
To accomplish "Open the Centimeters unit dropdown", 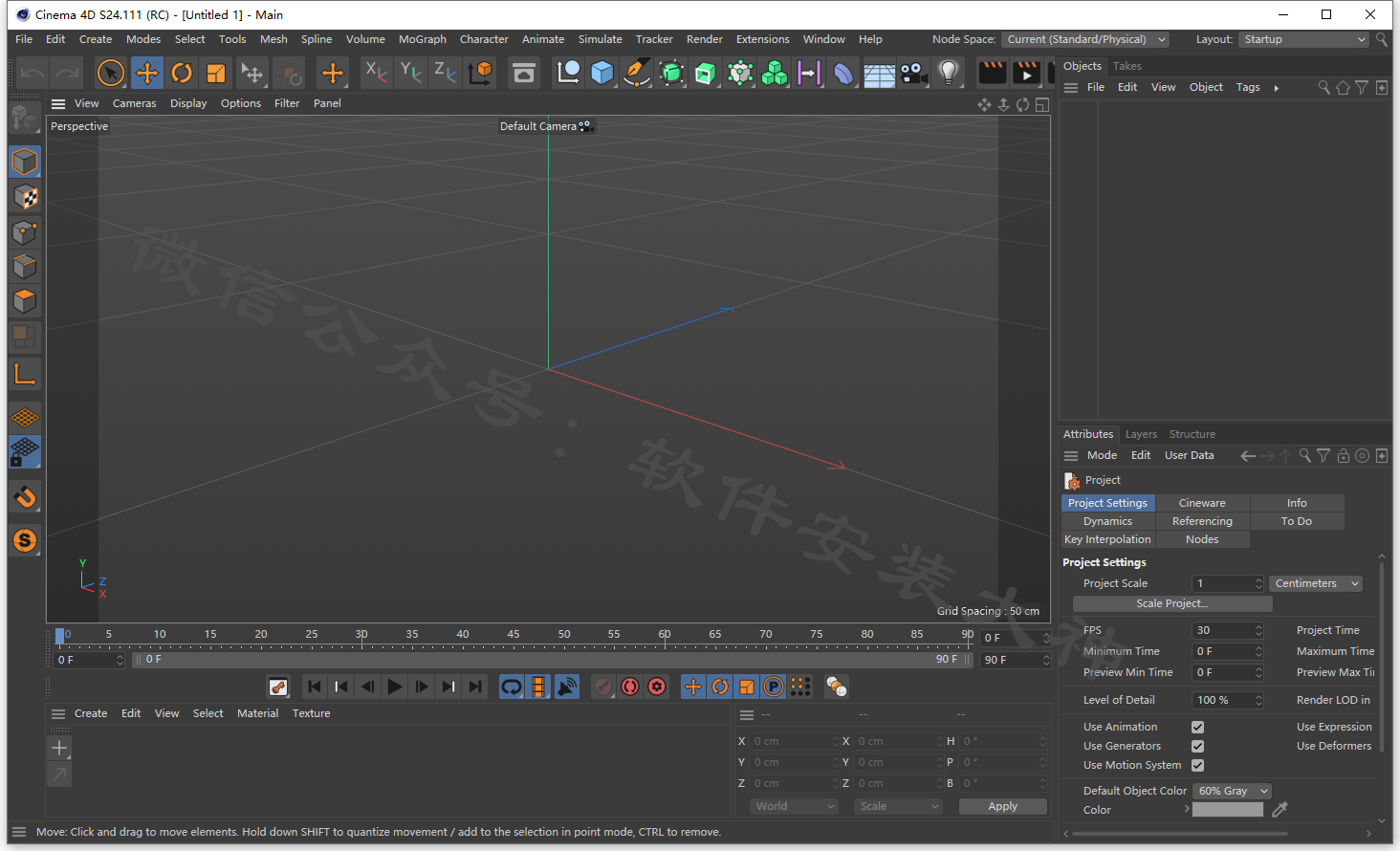I will point(1316,583).
